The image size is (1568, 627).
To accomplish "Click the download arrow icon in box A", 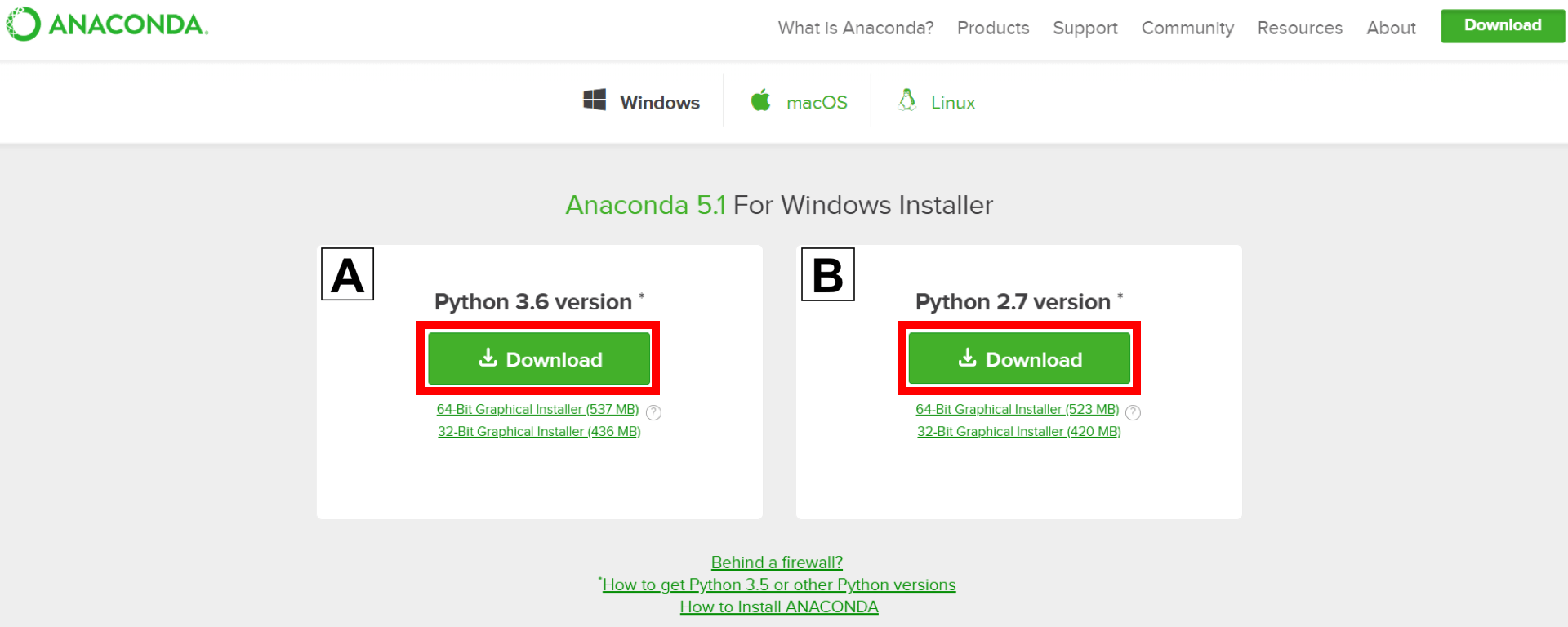I will click(x=488, y=358).
